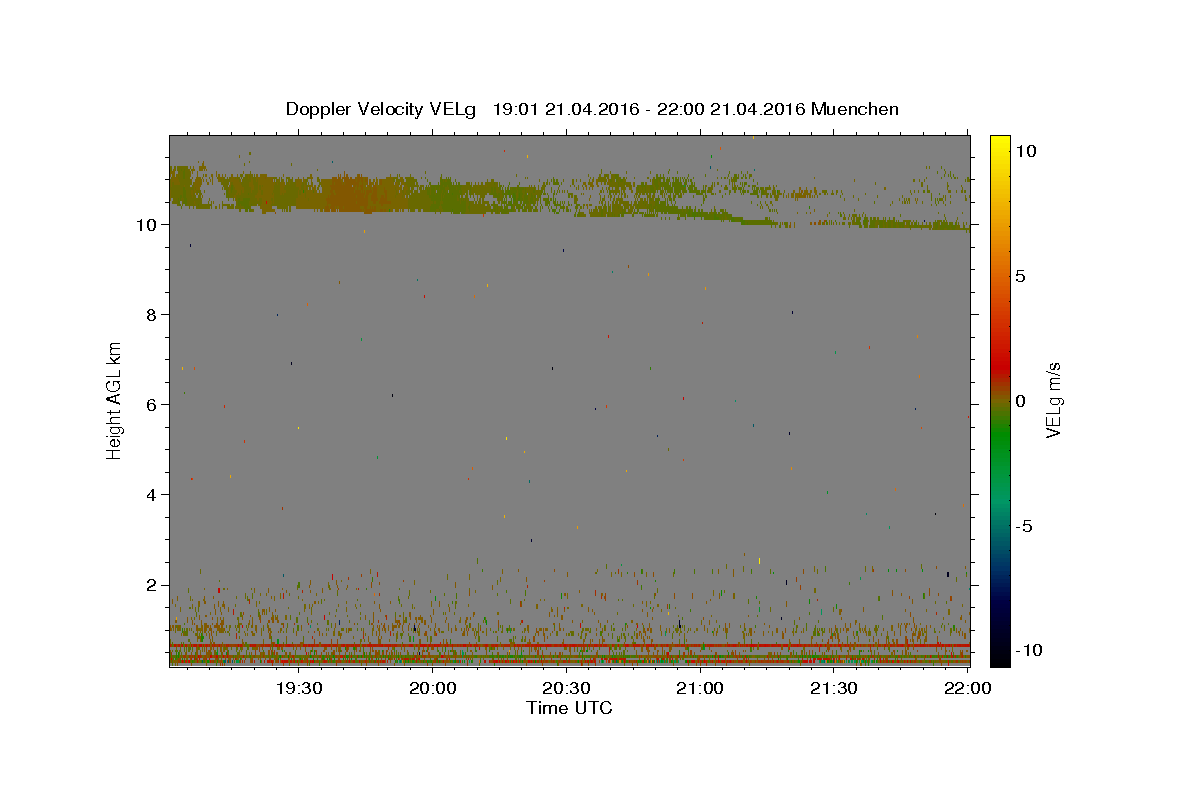This screenshot has width=1200, height=800.
Task: Click the colorbar tick label '0'
Action: pyautogui.click(x=1020, y=401)
